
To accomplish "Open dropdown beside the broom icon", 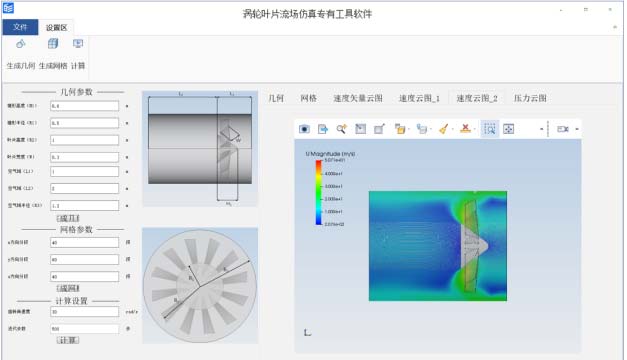I will 453,129.
